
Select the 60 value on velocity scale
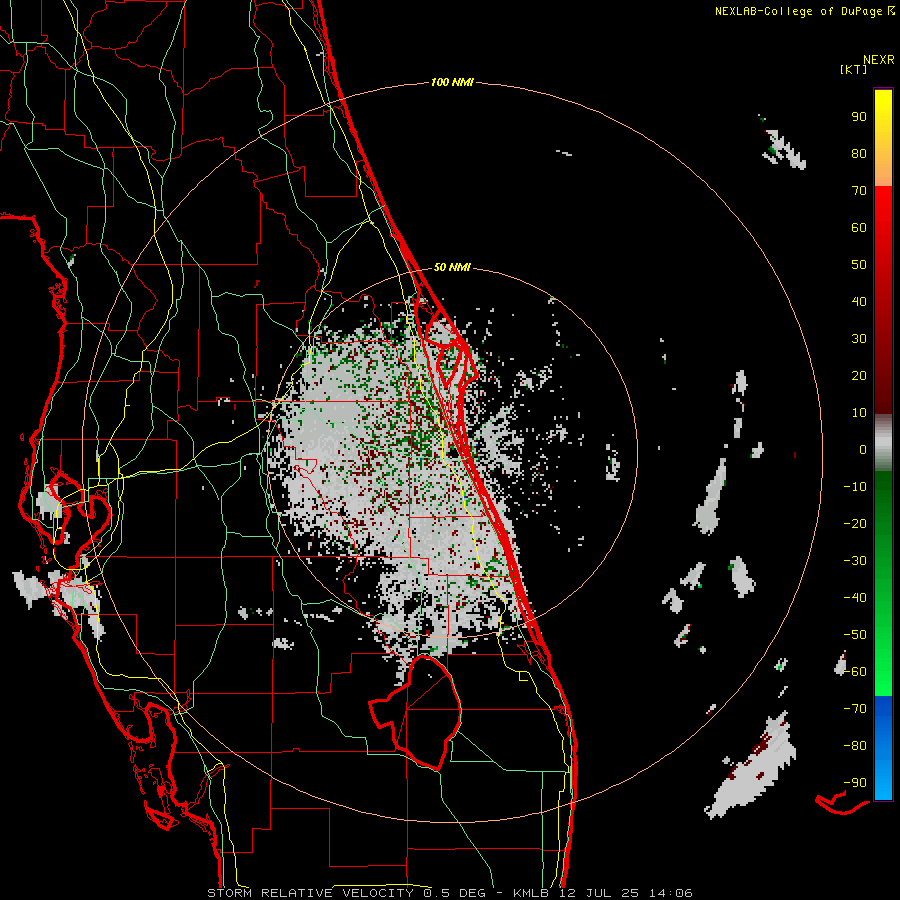pyautogui.click(x=859, y=227)
